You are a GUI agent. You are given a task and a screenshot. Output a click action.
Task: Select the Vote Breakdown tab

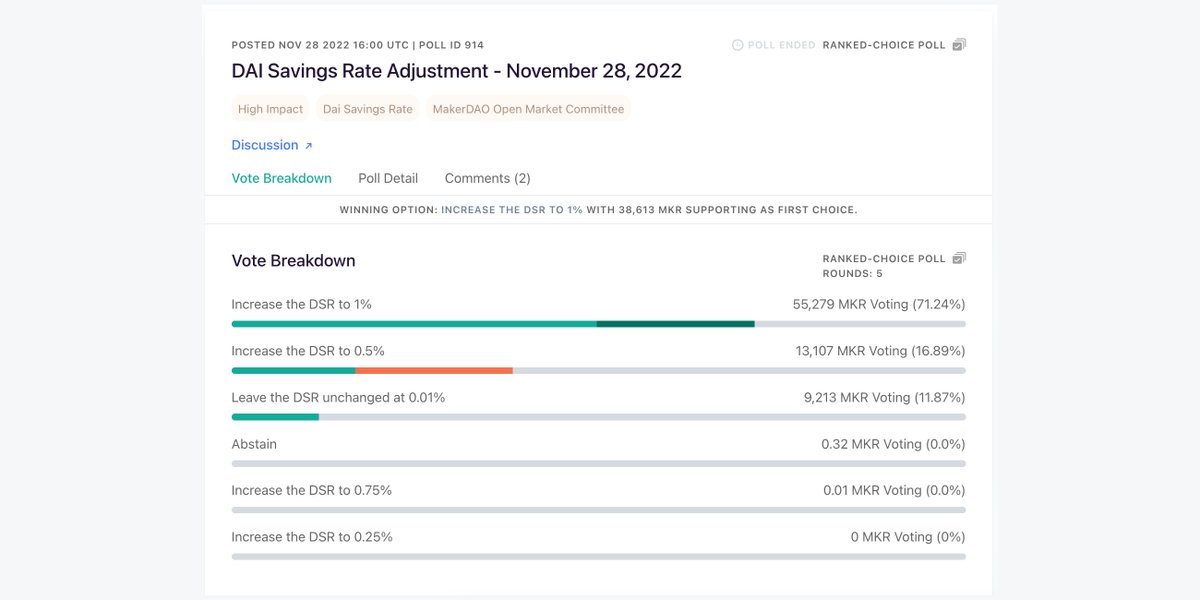tap(281, 178)
